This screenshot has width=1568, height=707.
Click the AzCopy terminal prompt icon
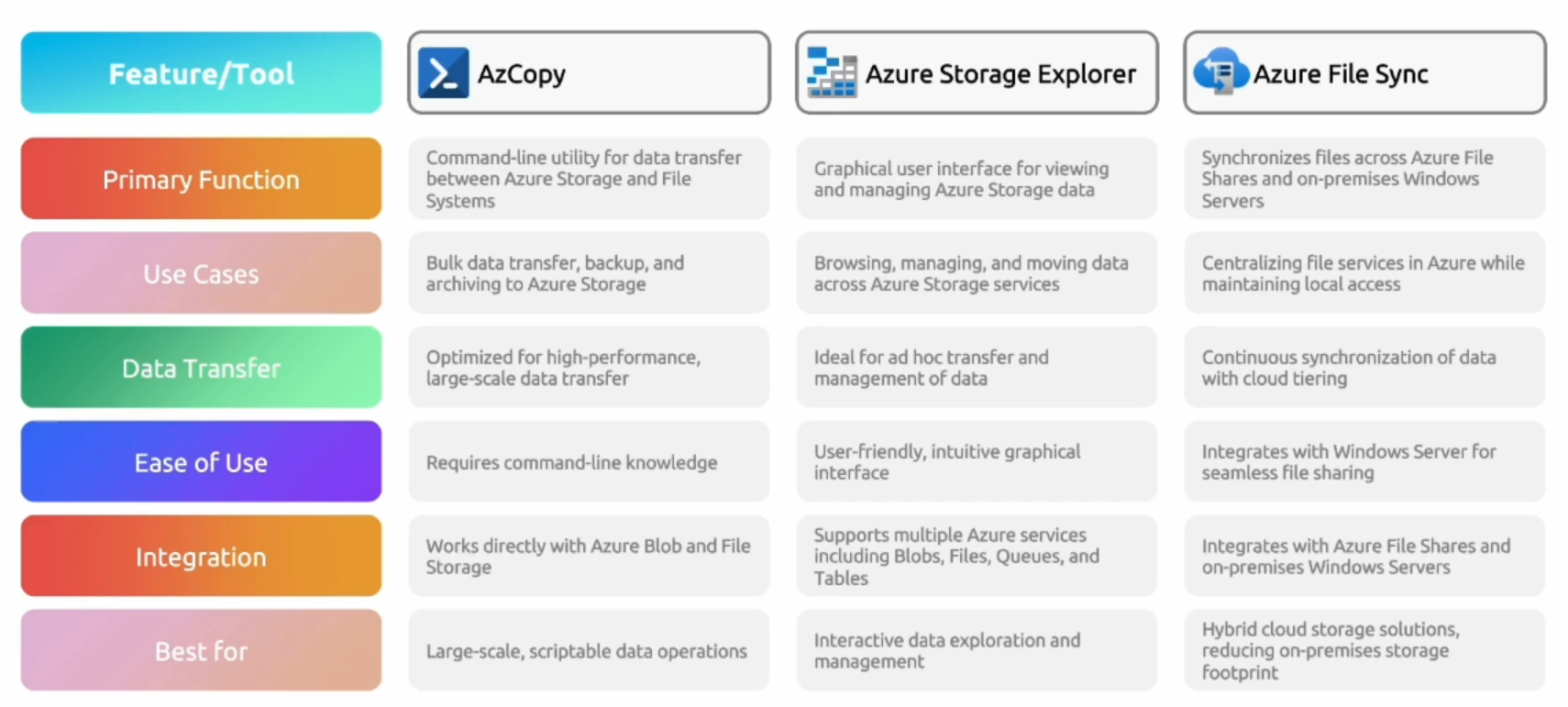coord(443,73)
